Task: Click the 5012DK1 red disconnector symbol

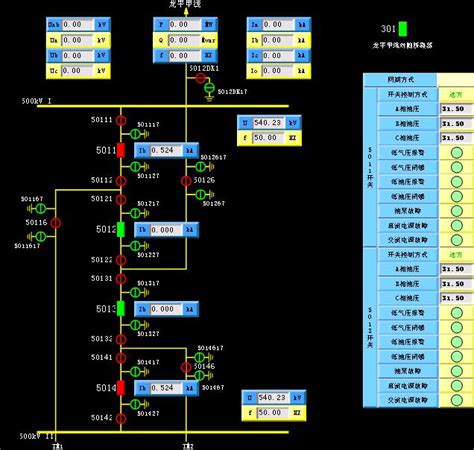Action: [200, 78]
